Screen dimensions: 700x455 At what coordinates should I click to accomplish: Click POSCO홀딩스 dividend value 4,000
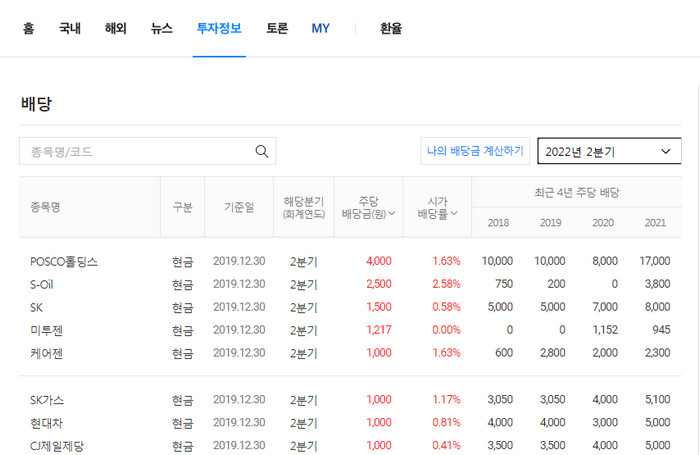[379, 261]
